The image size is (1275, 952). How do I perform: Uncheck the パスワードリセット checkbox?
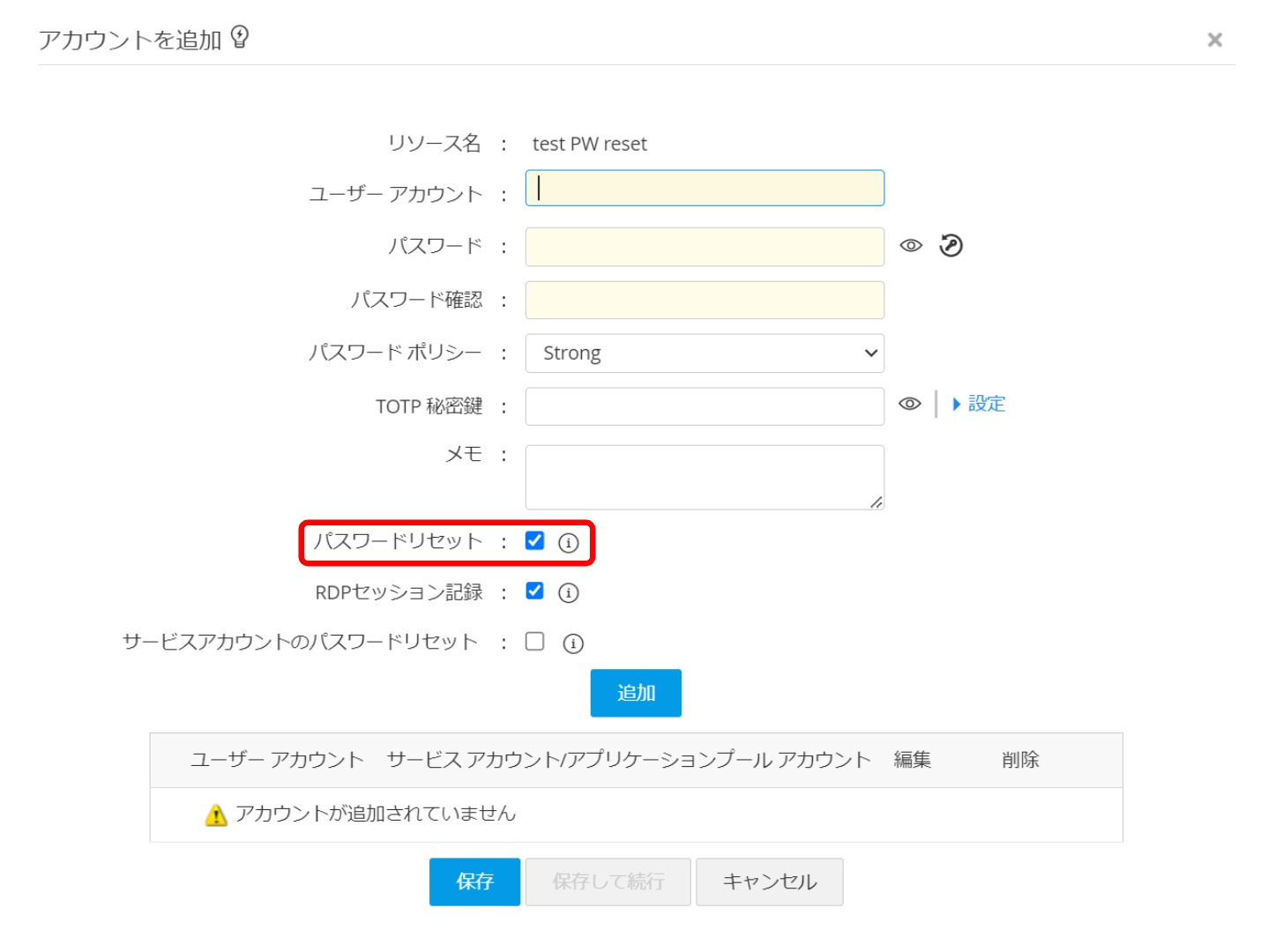[534, 540]
